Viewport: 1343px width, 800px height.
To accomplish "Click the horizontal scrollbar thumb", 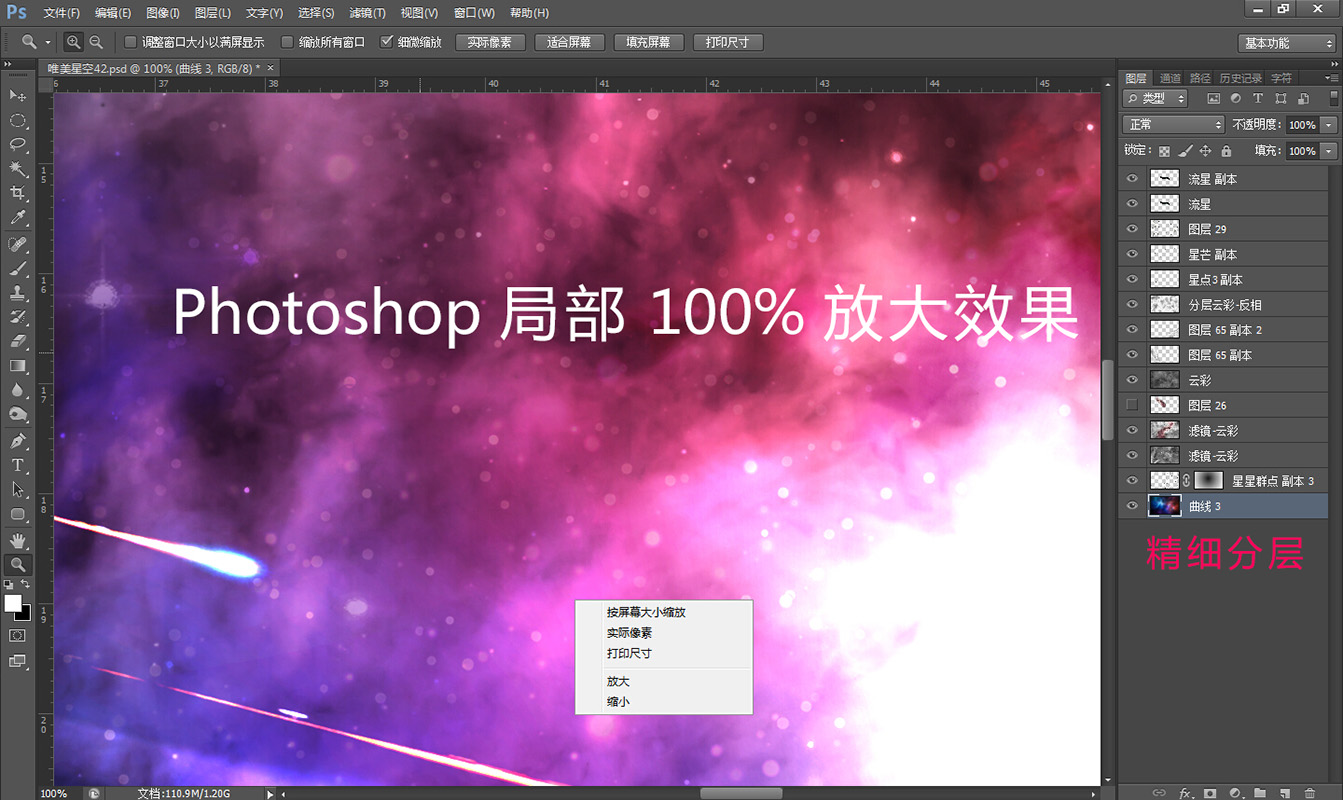I will (x=741, y=793).
